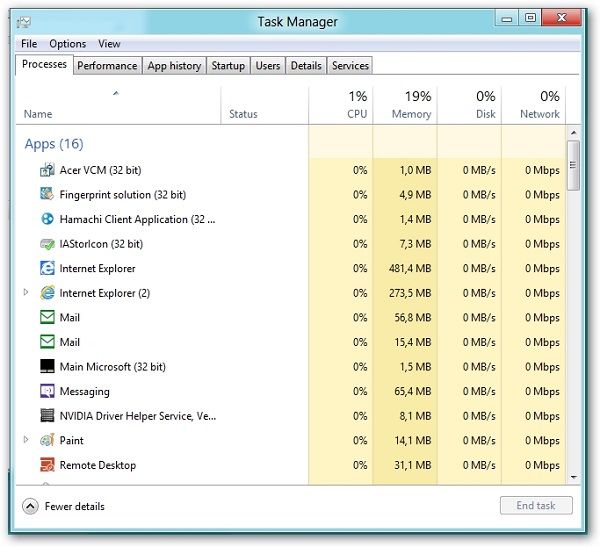Click the vertical scrollbar down arrow
The image size is (600, 547).
(x=573, y=478)
